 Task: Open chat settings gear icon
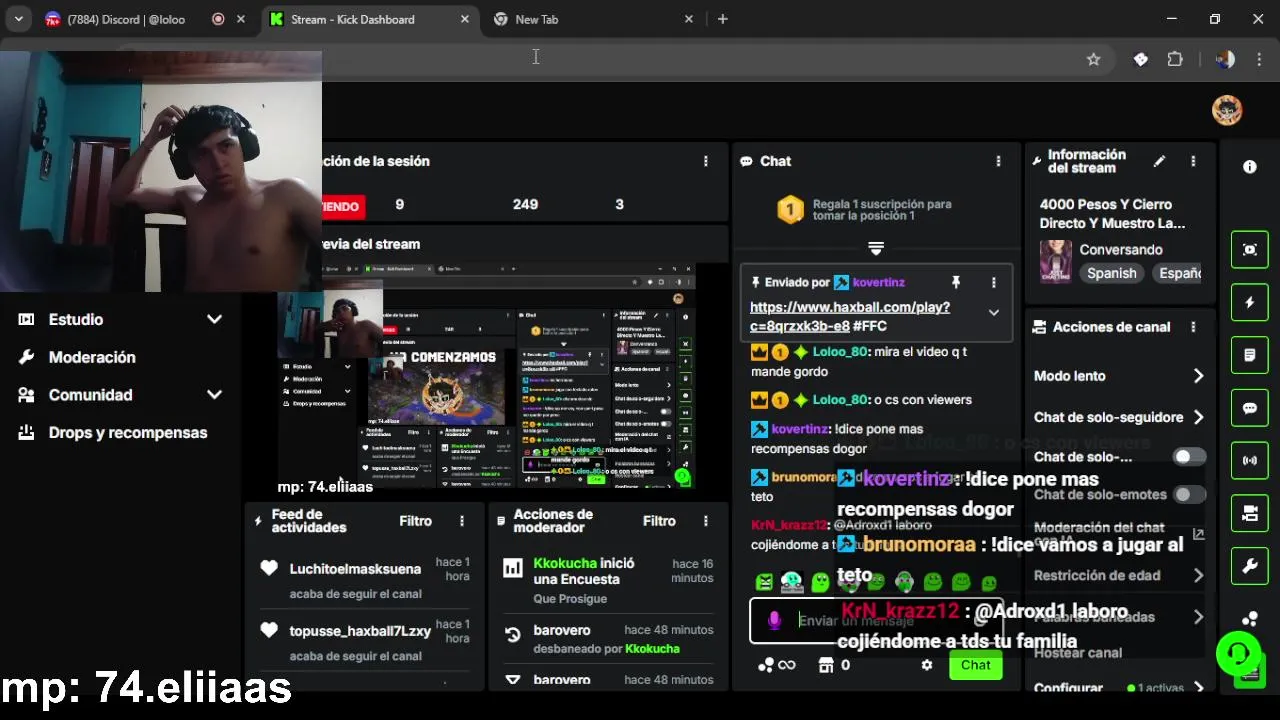[927, 665]
